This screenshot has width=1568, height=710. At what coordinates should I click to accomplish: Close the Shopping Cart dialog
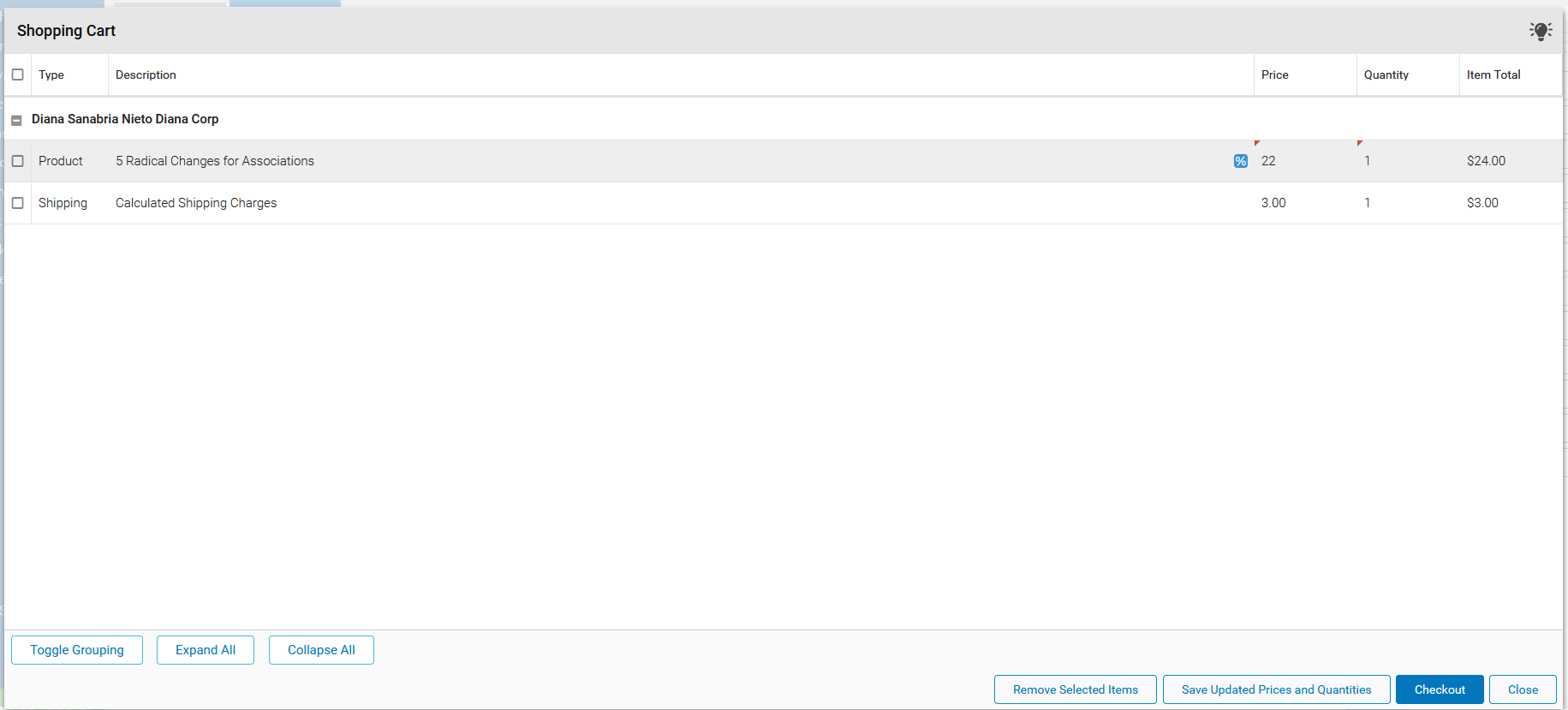click(1523, 689)
